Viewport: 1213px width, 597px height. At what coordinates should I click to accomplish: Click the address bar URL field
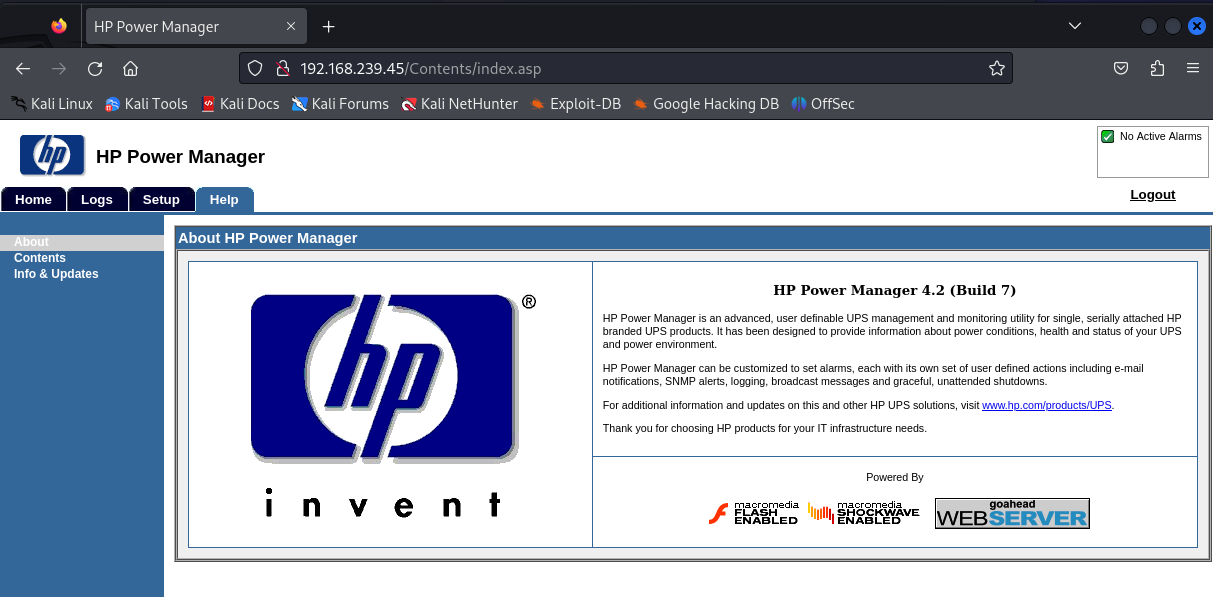tap(625, 69)
